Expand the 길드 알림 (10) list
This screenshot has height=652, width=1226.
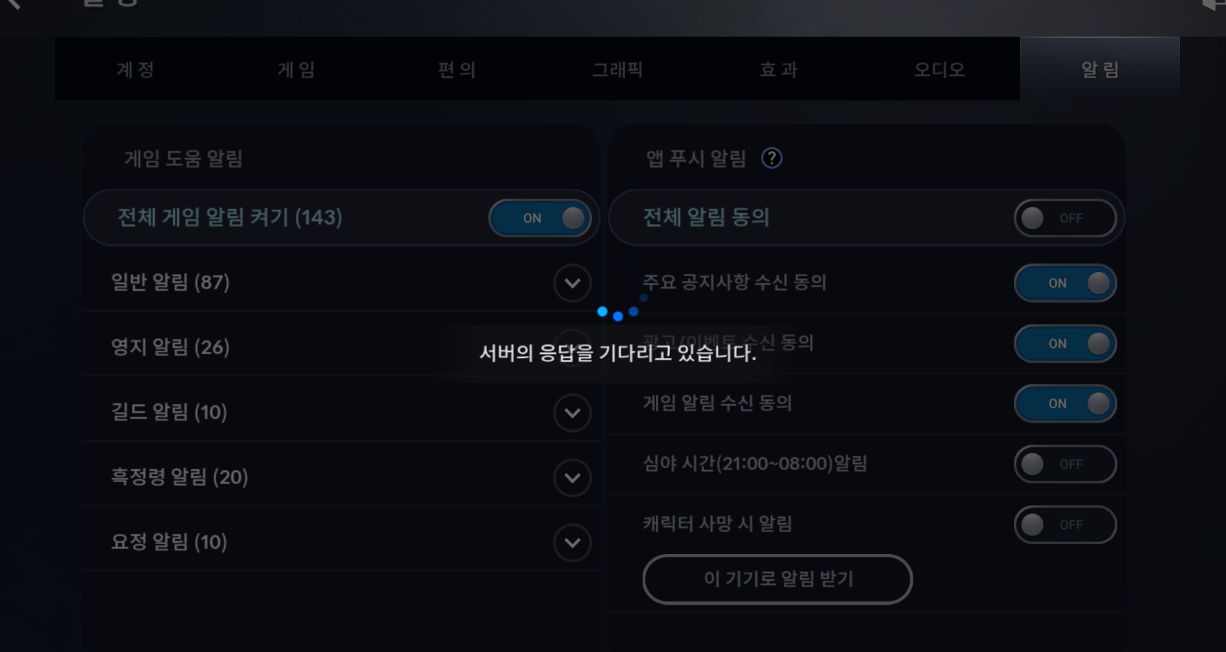tap(572, 412)
